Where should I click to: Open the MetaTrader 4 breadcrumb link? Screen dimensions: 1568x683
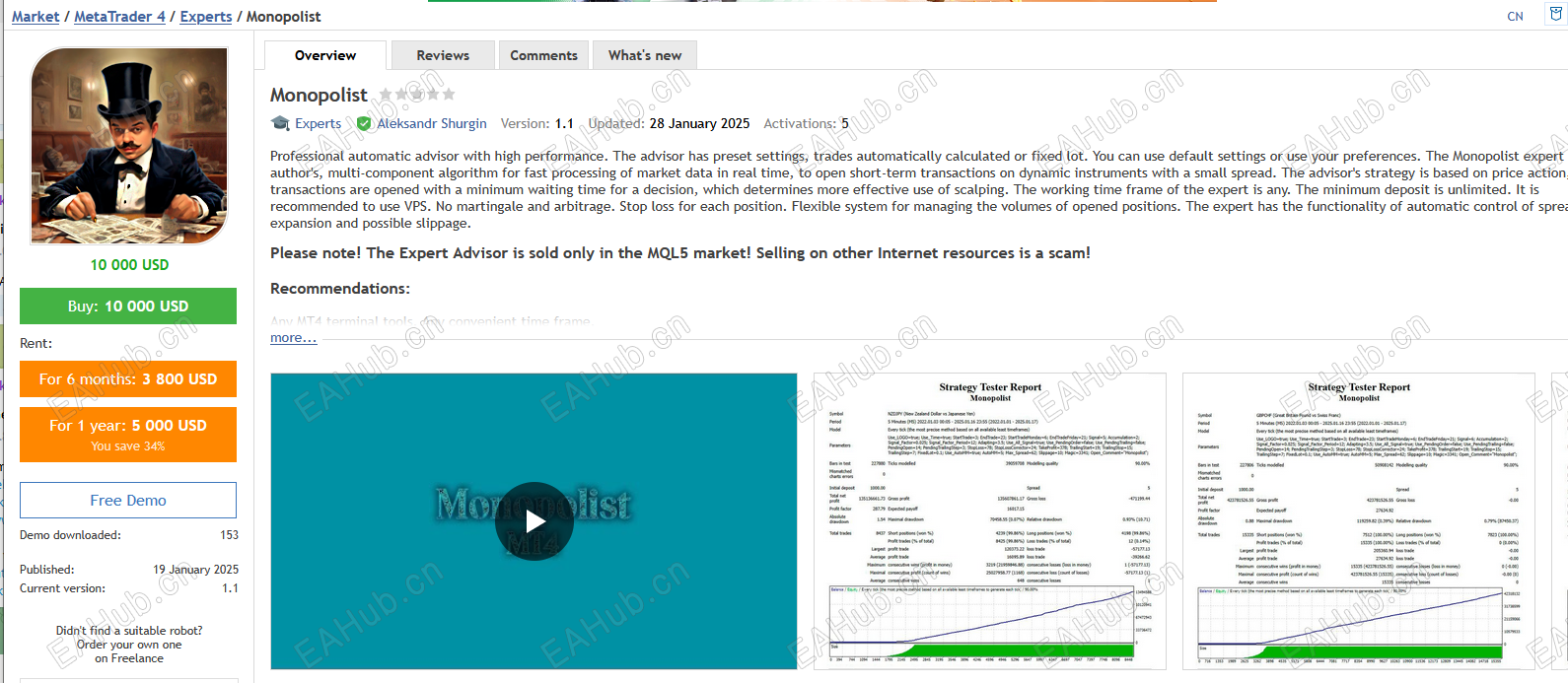tap(119, 17)
